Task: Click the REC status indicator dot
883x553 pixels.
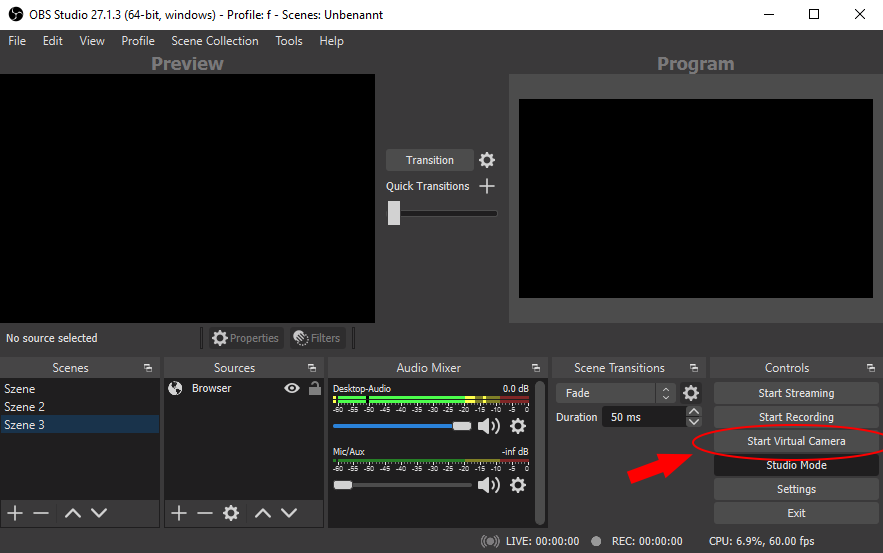Action: tap(596, 541)
